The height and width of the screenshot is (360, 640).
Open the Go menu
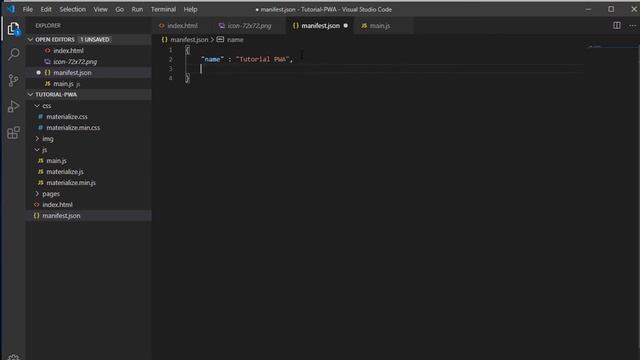pos(120,9)
